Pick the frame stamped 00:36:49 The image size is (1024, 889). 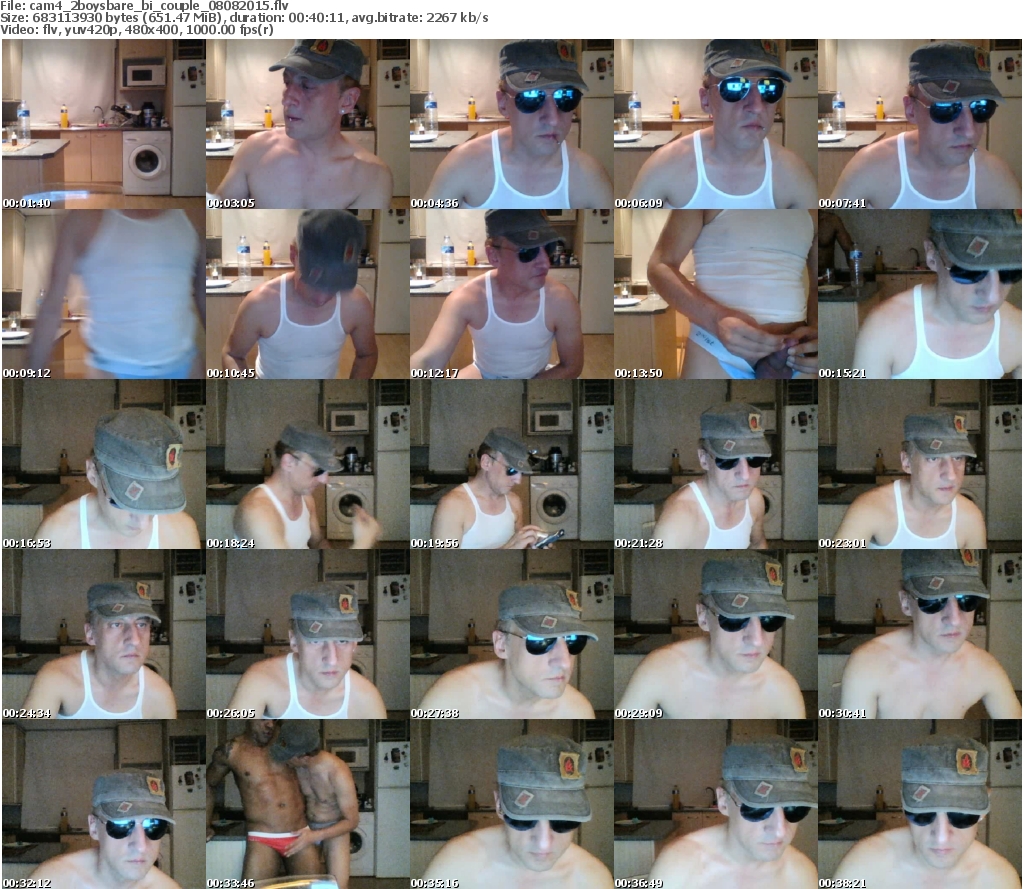pos(715,804)
